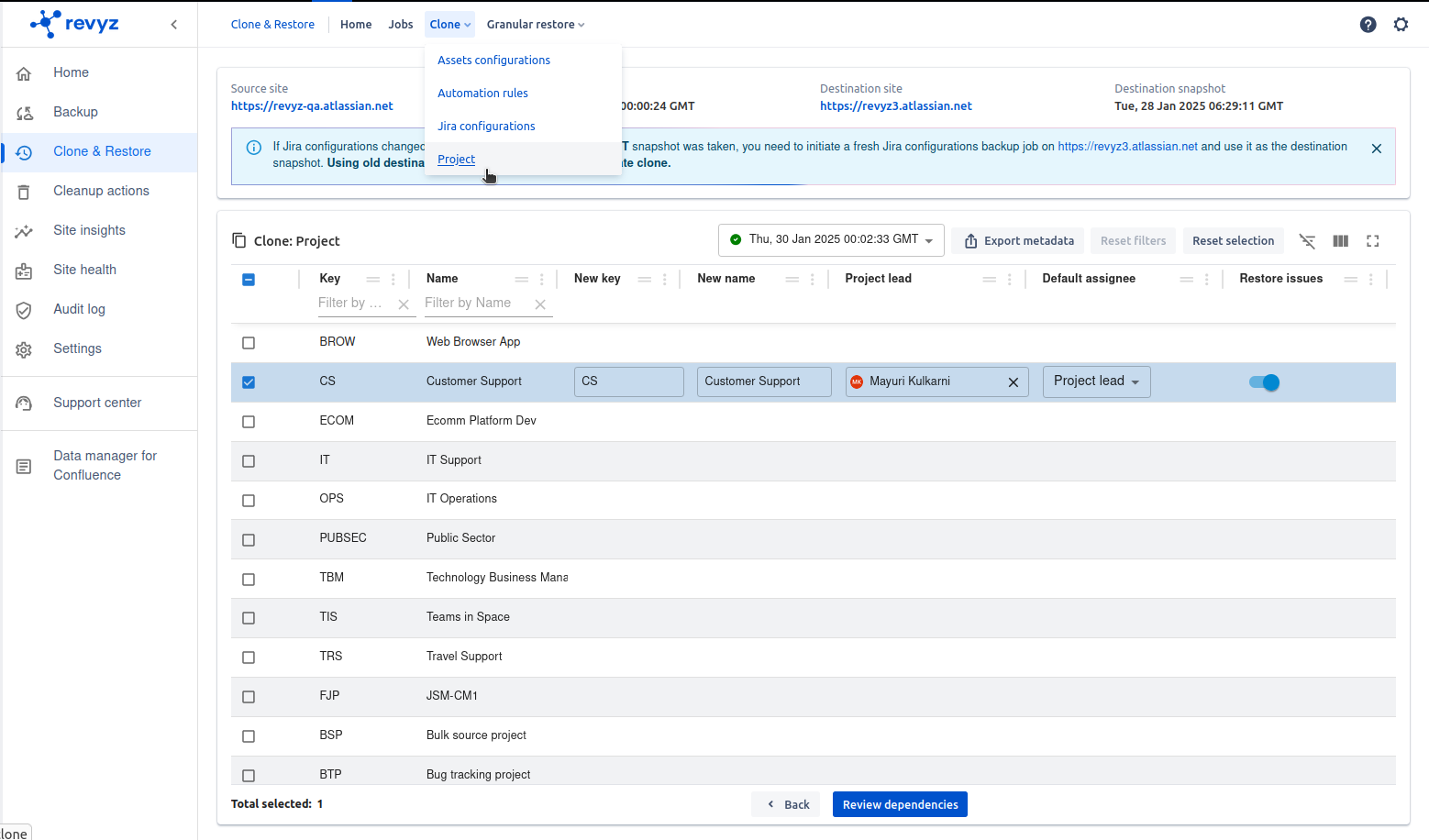Screen dimensions: 1429x840
Task: Select the BROW project checkbox
Action: click(249, 343)
